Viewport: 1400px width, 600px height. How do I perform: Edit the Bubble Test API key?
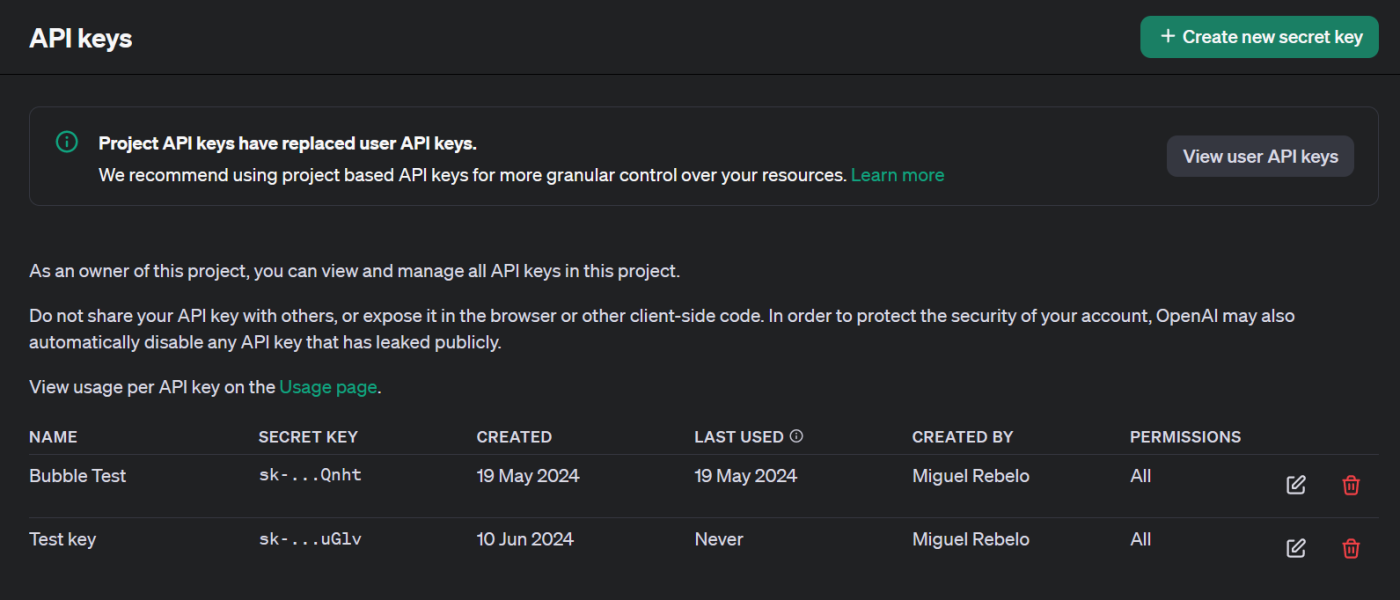(x=1295, y=485)
